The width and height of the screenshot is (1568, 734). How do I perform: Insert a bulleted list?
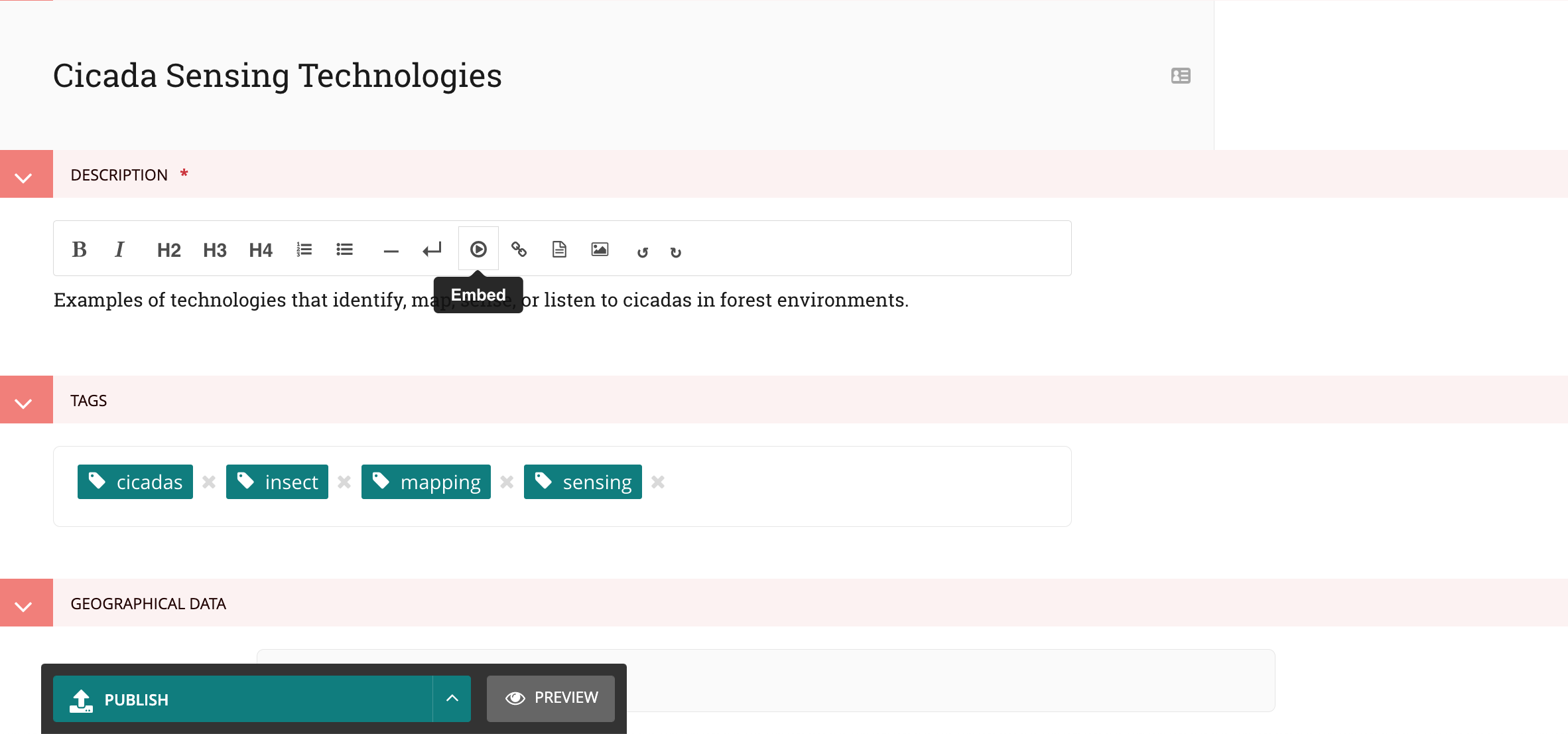(344, 250)
